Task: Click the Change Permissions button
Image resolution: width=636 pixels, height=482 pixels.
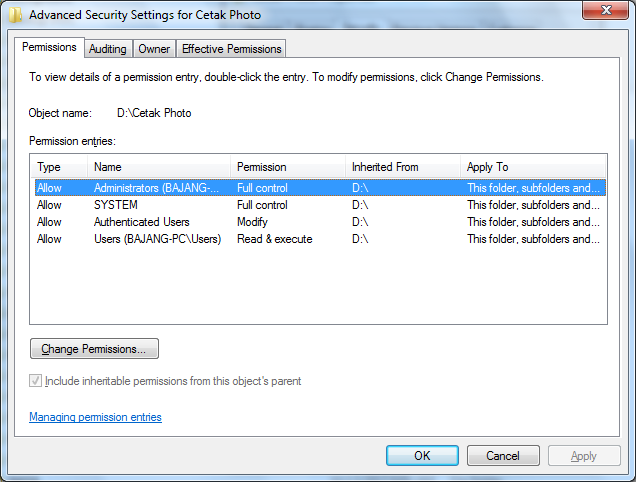Action: click(94, 349)
